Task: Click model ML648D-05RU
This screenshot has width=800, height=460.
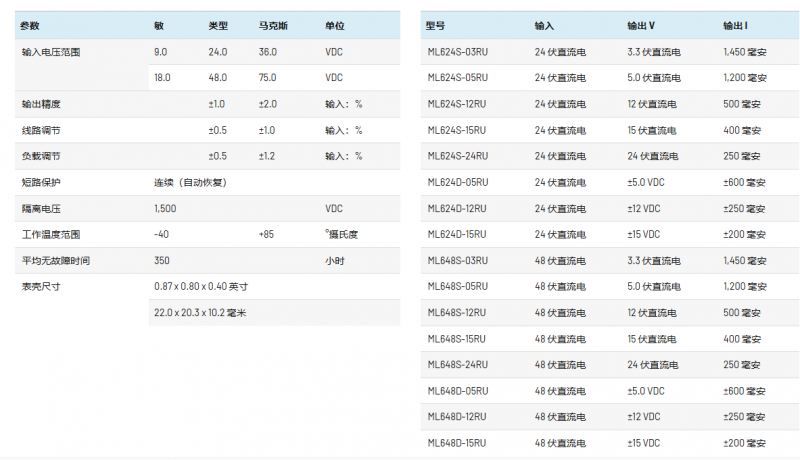Action: tap(457, 391)
